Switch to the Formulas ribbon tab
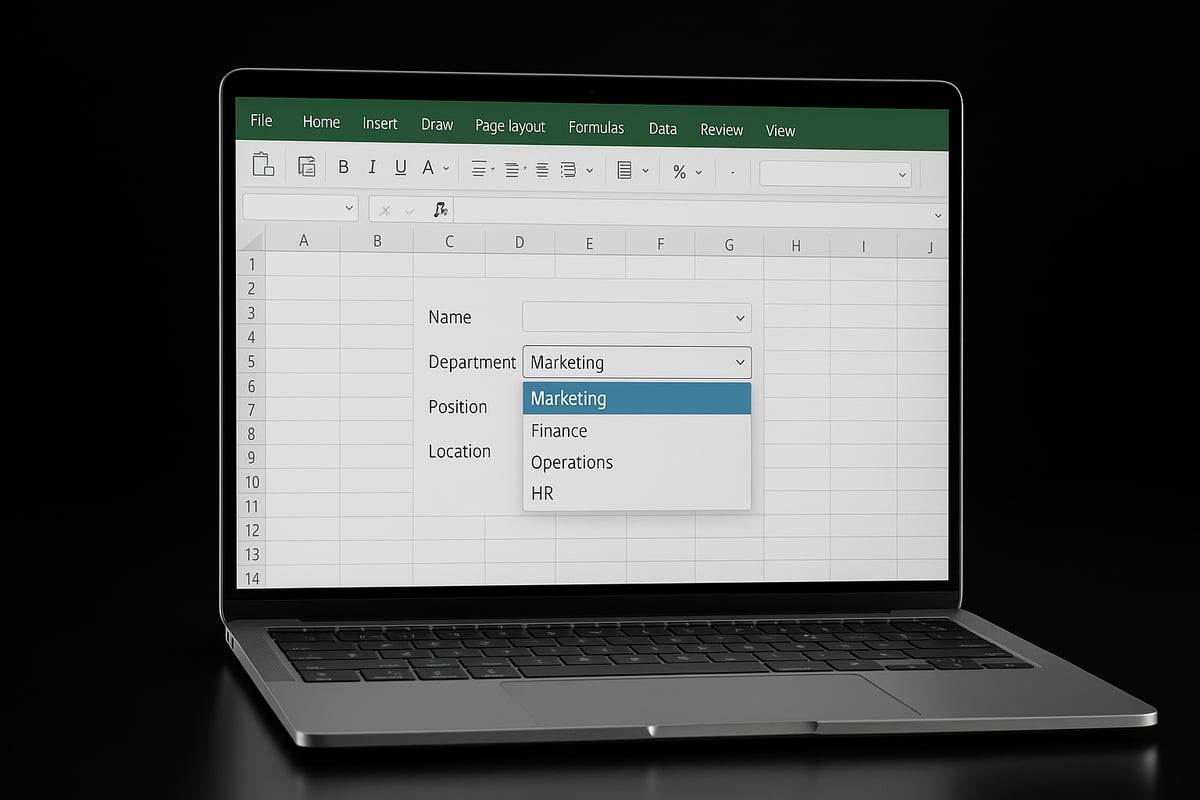Screen dimensions: 1200x800 (596, 127)
